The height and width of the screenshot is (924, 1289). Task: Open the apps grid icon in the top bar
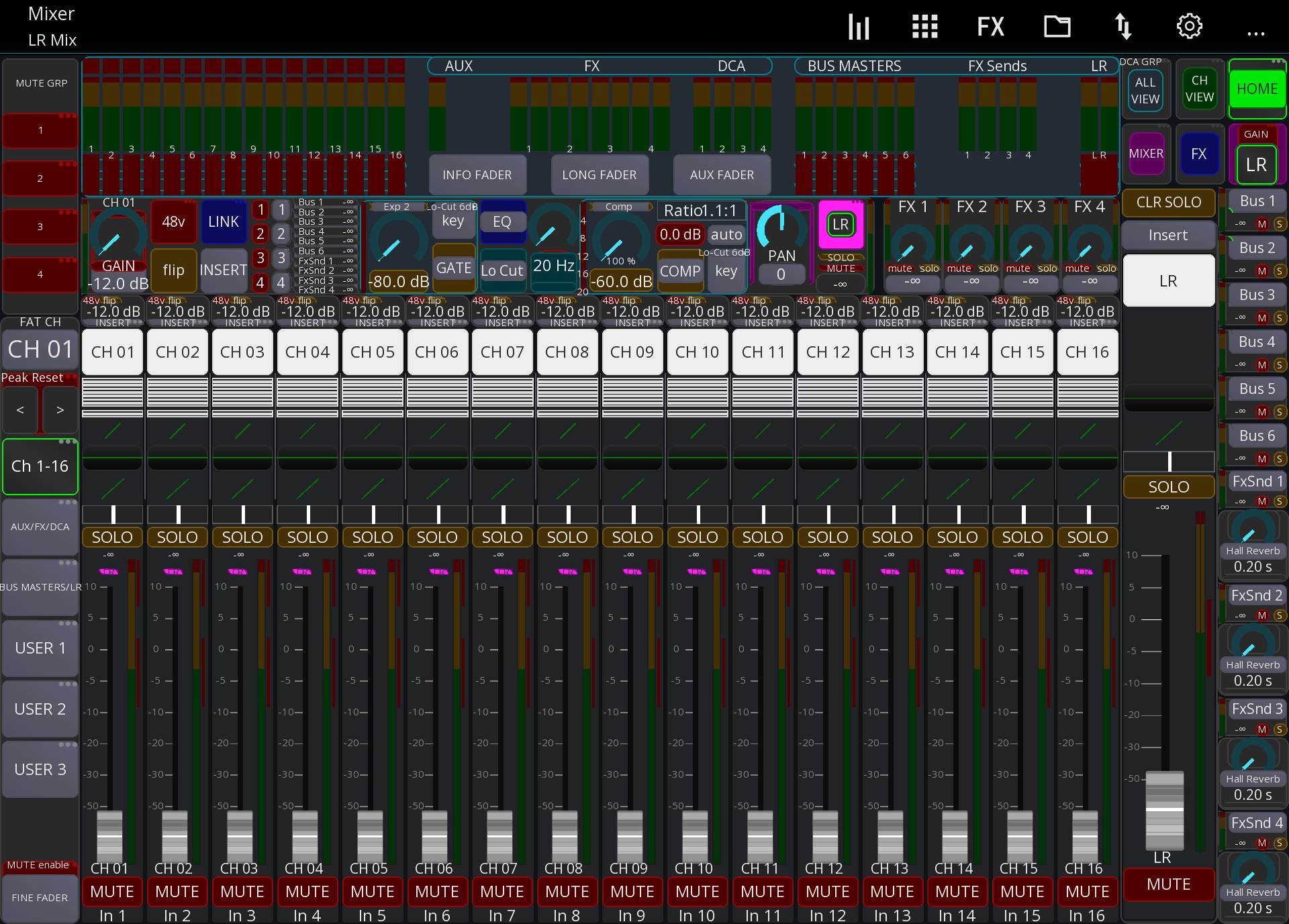pyautogui.click(x=924, y=26)
